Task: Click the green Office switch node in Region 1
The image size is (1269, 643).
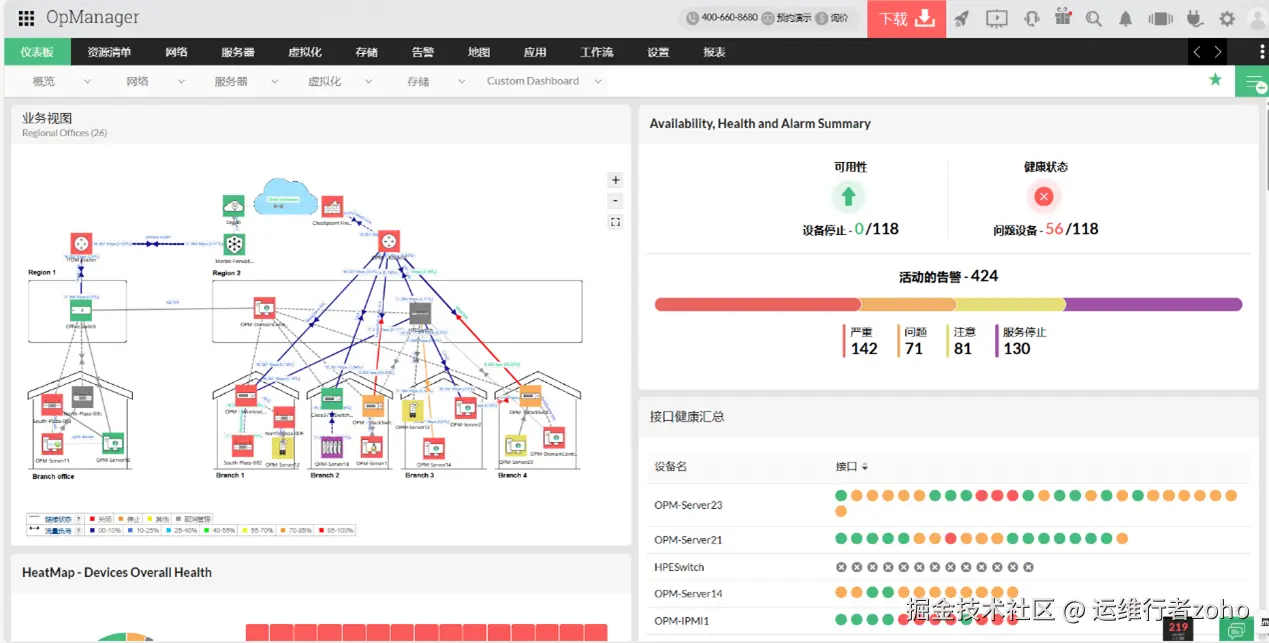Action: [x=79, y=310]
